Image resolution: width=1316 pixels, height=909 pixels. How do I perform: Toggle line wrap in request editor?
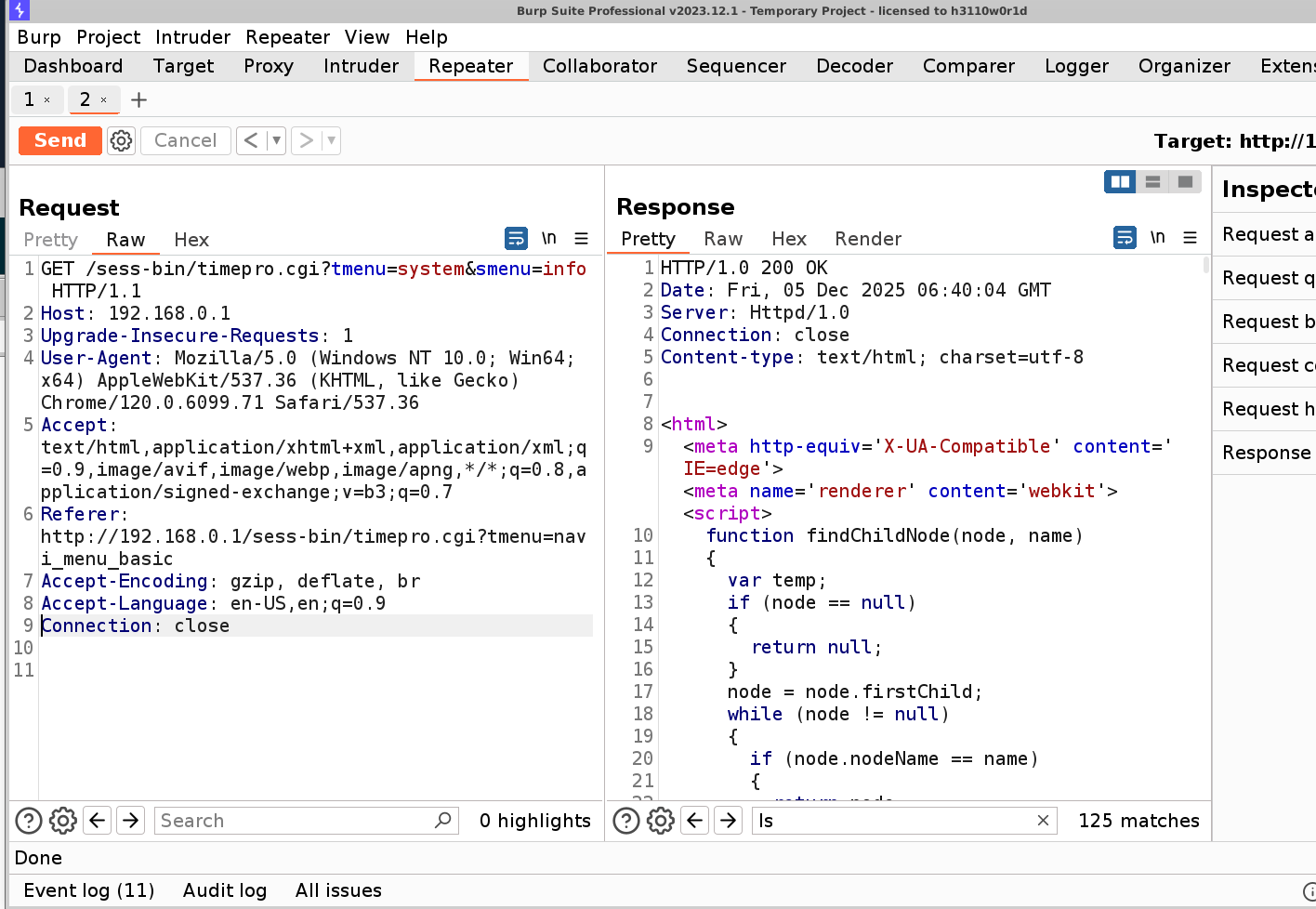point(516,239)
